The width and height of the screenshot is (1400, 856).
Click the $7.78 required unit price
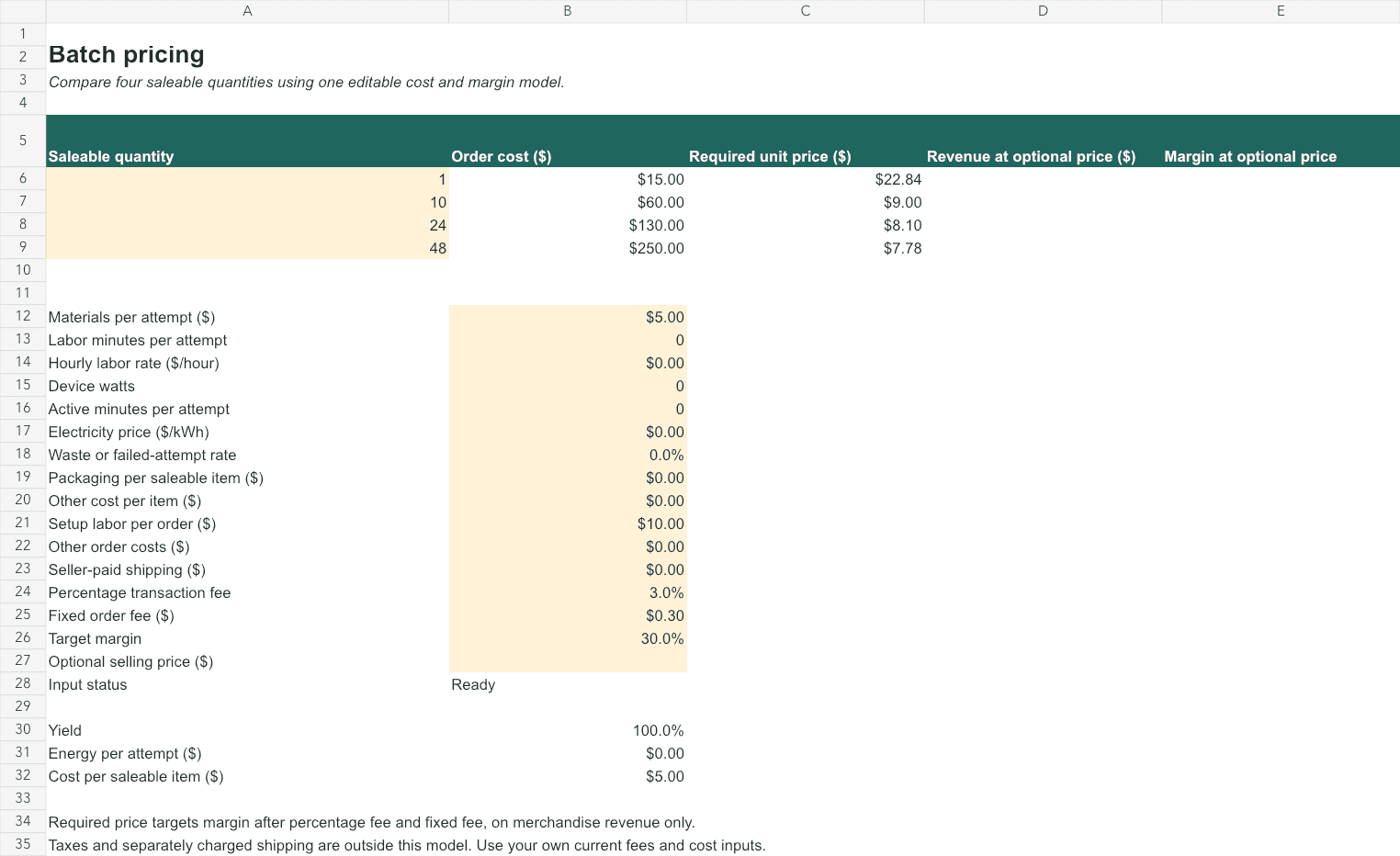[806, 248]
